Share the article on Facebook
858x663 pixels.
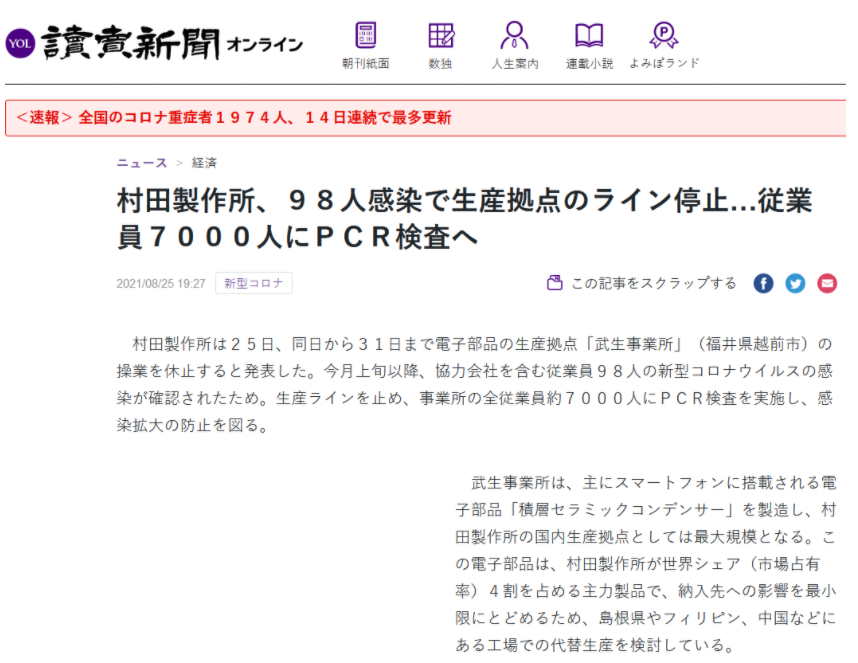(x=763, y=283)
